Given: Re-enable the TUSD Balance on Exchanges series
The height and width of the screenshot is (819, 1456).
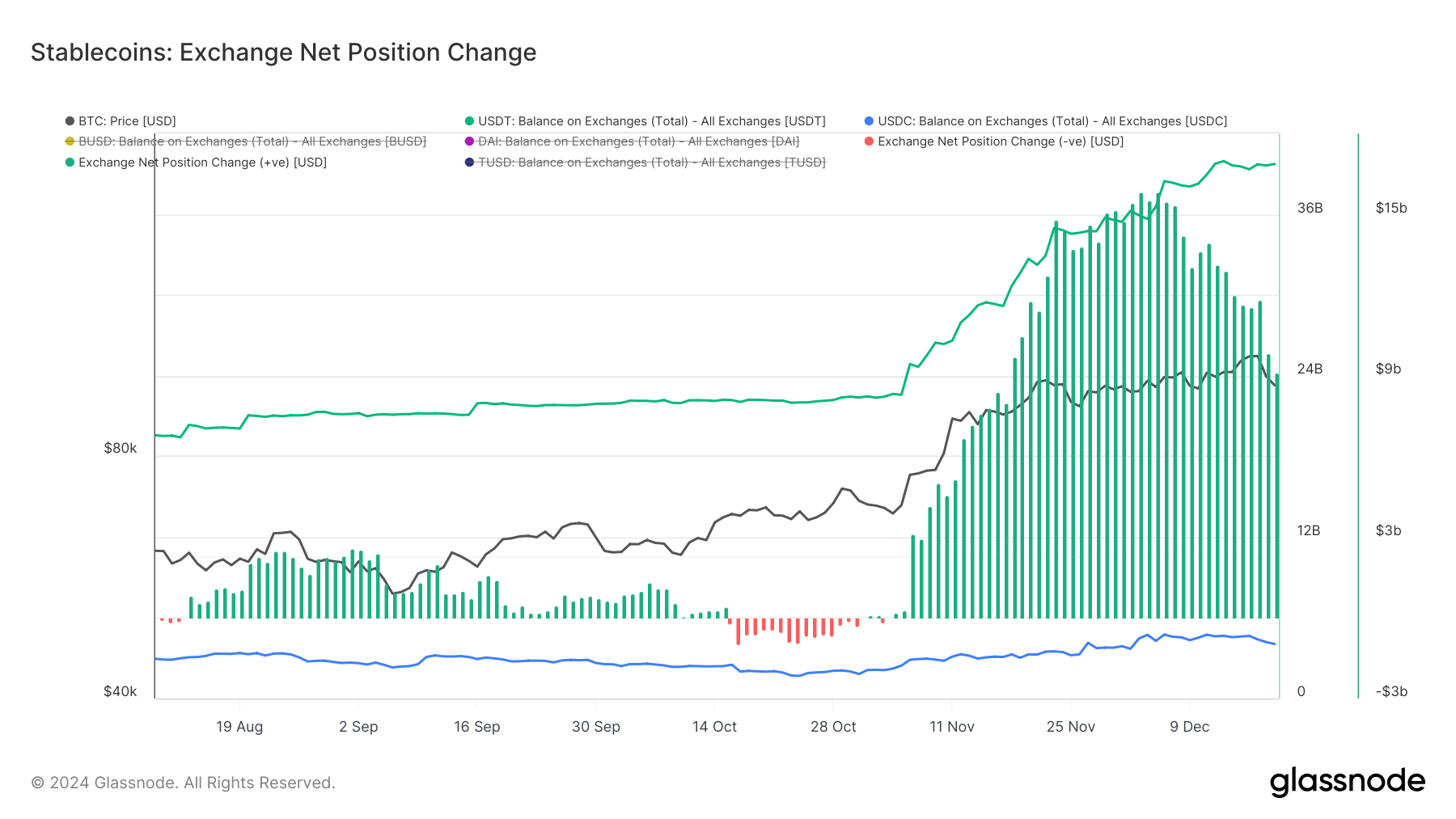Looking at the screenshot, I should pos(651,163).
